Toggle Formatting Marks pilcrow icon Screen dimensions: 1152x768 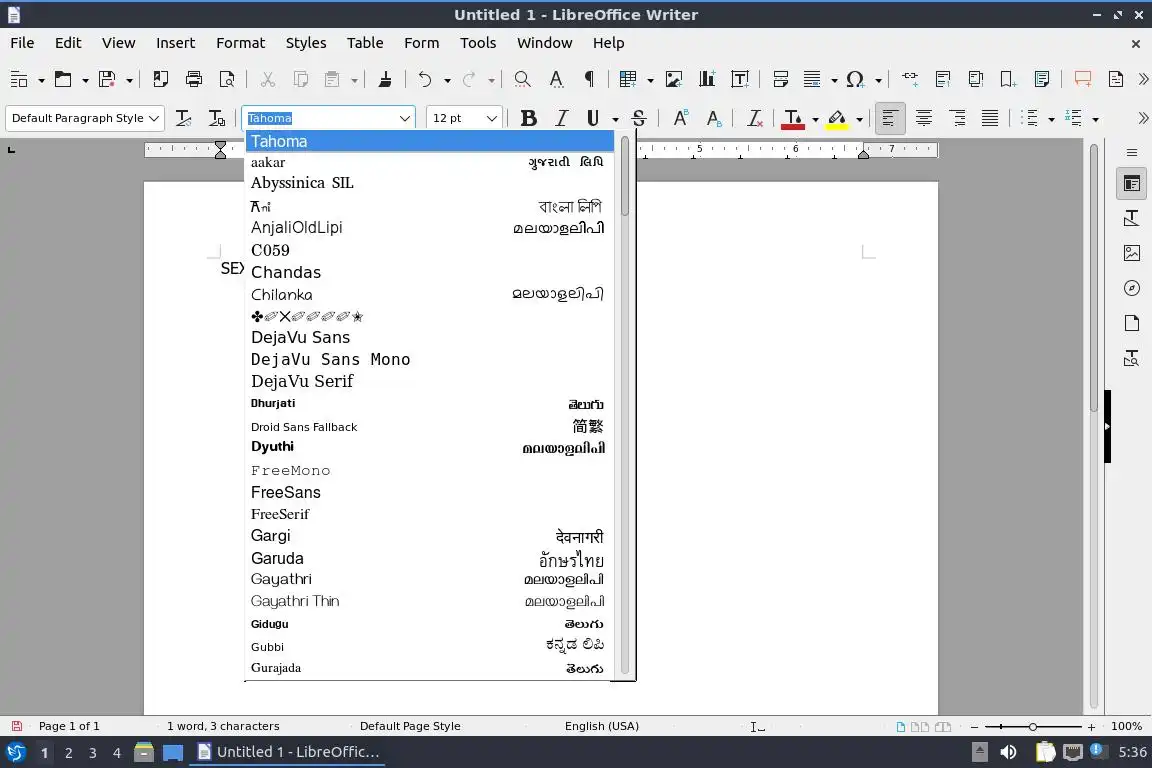pyautogui.click(x=589, y=79)
